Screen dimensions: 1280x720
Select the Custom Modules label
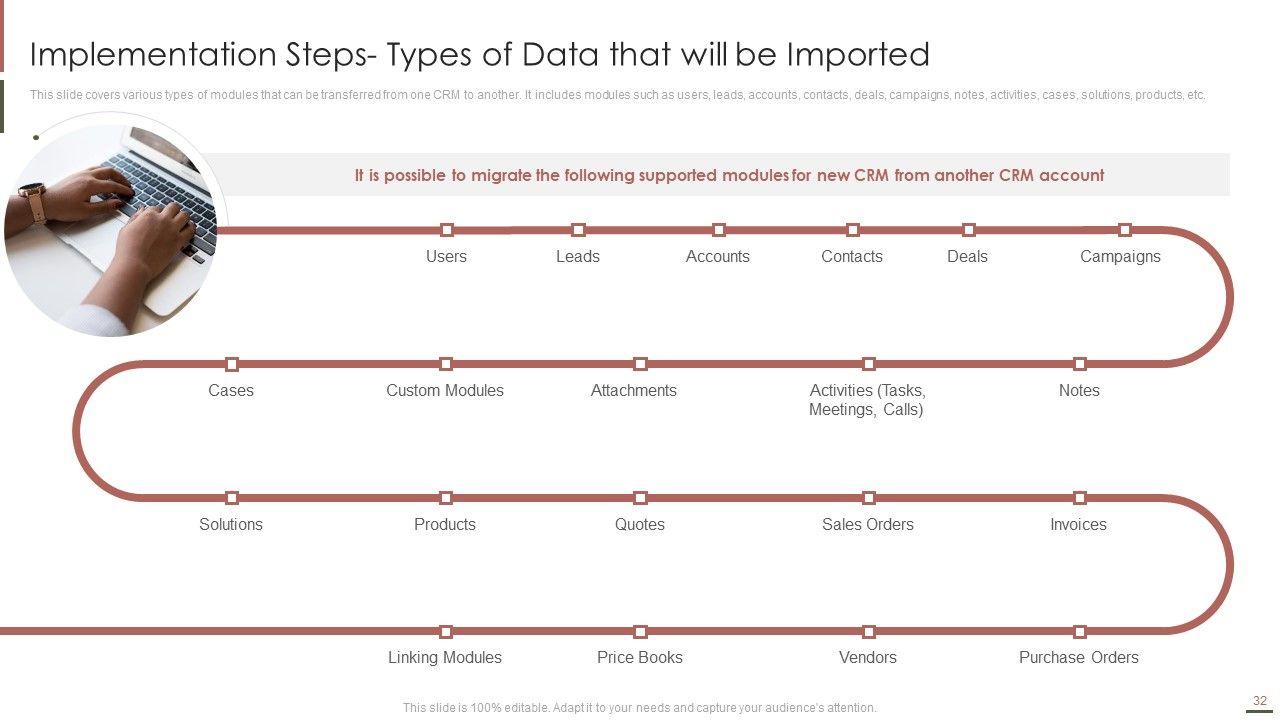click(x=445, y=391)
